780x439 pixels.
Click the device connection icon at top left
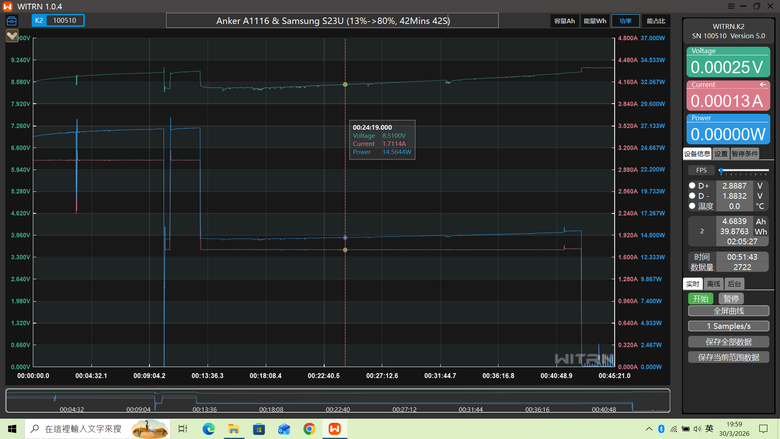tap(11, 21)
